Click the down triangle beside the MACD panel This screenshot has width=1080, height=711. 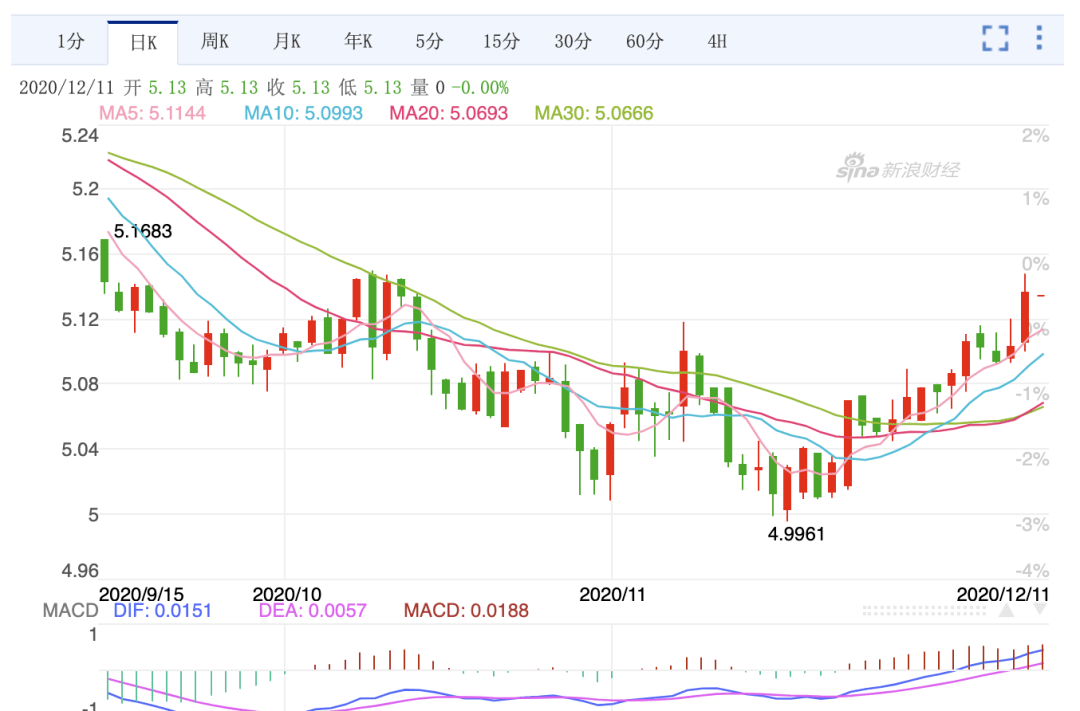point(1040,610)
